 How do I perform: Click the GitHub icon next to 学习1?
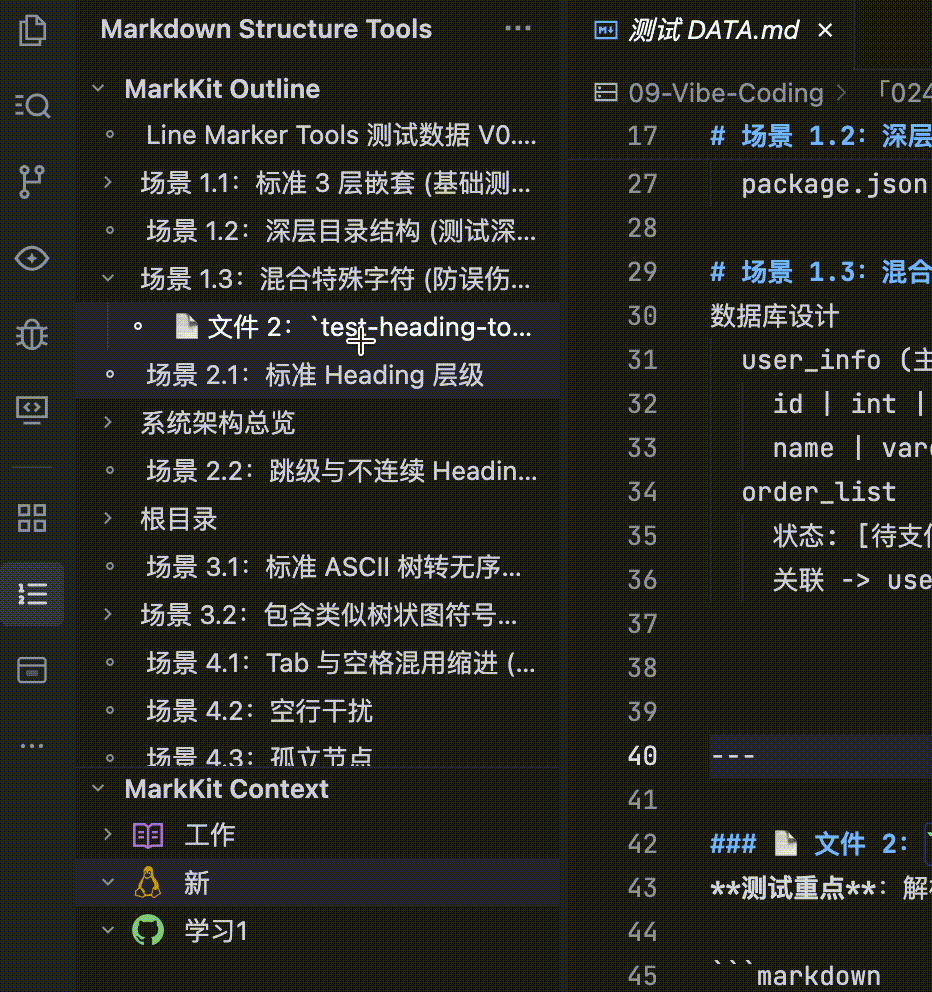click(x=148, y=930)
